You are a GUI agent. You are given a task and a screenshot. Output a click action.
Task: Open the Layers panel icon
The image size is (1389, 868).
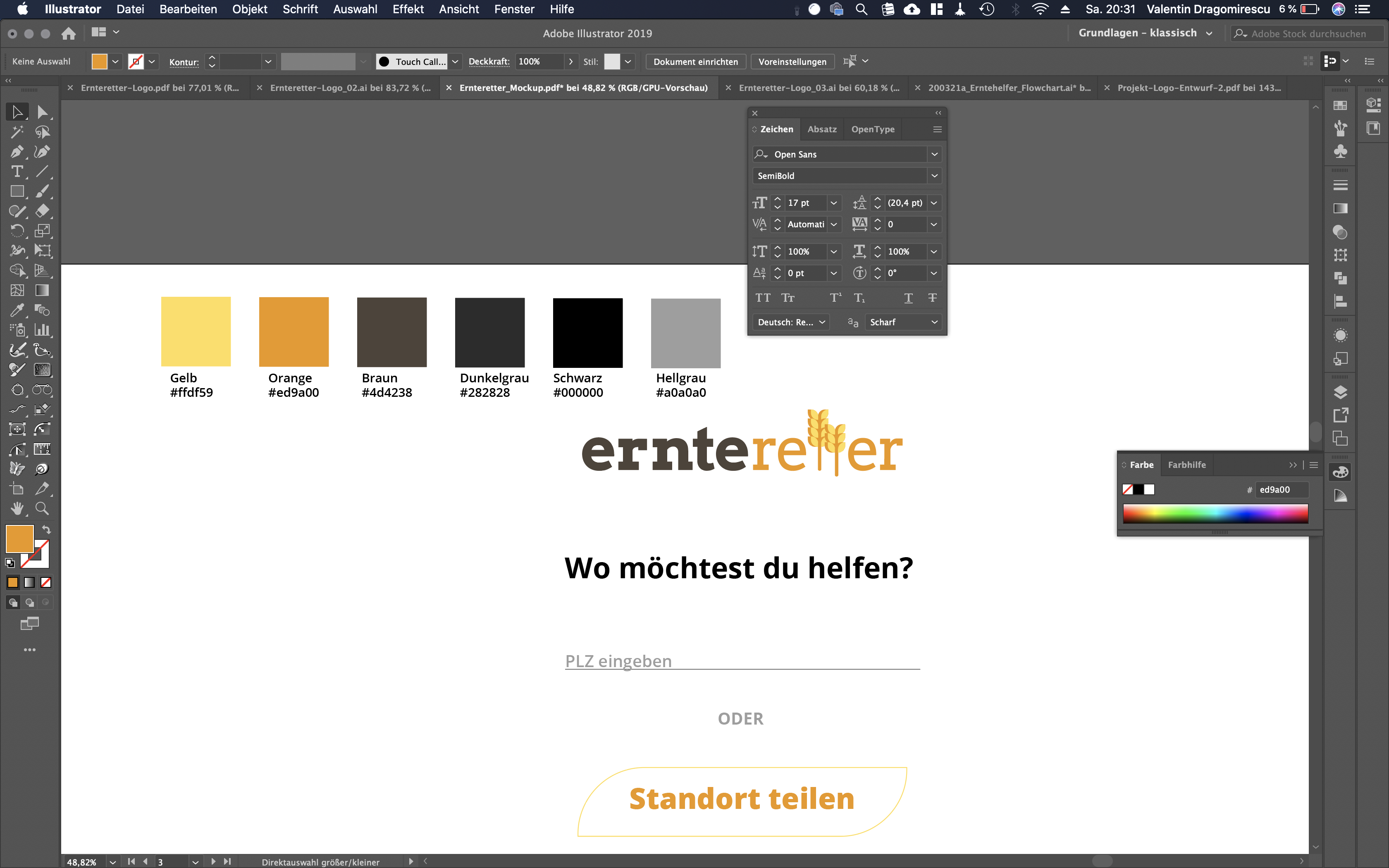pyautogui.click(x=1340, y=392)
